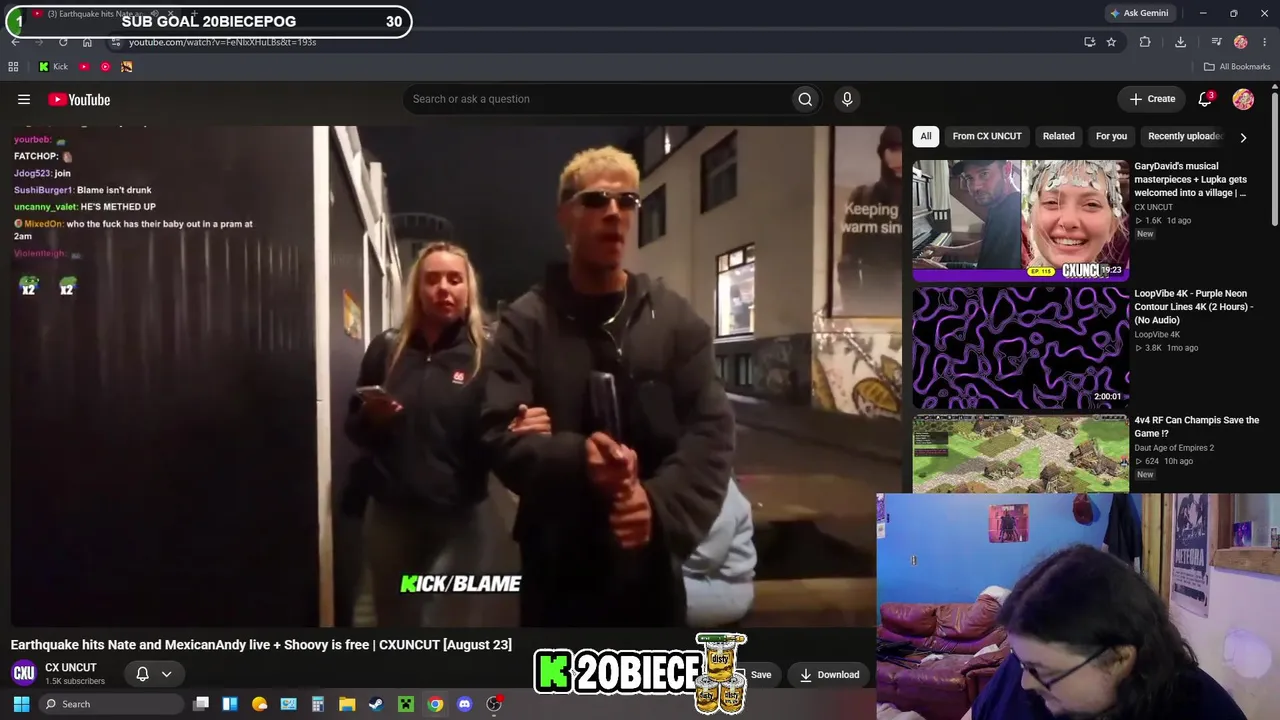1280x720 pixels.
Task: Open Discord from the taskbar
Action: point(464,704)
